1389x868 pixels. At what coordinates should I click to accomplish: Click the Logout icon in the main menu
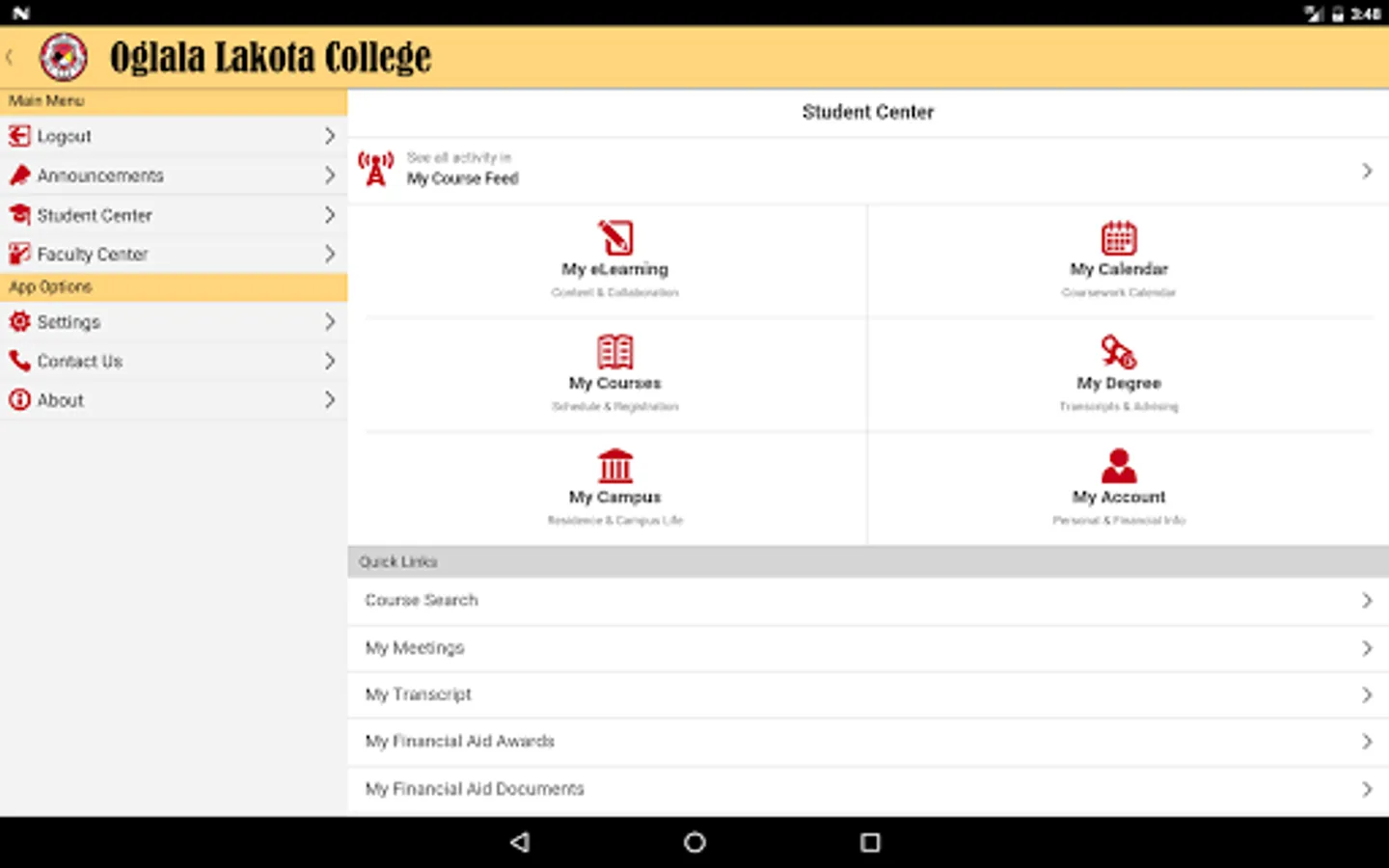coord(19,136)
